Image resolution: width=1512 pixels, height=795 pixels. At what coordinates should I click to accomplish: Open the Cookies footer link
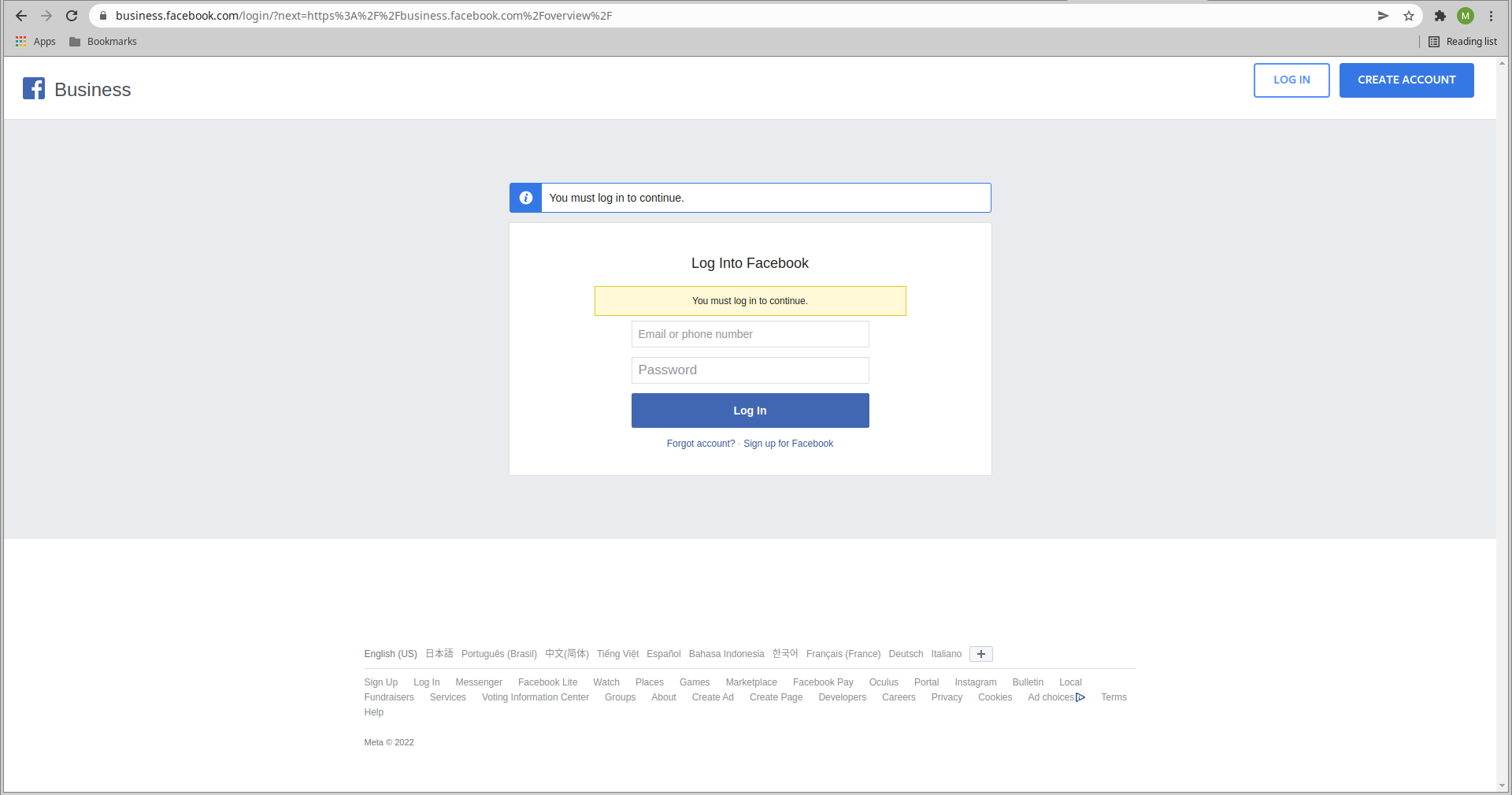point(995,697)
